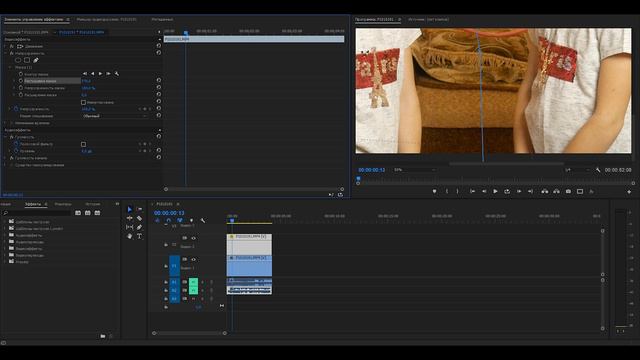The width and height of the screenshot is (640, 360).
Task: Choose the Slip tool
Action: tap(130, 227)
